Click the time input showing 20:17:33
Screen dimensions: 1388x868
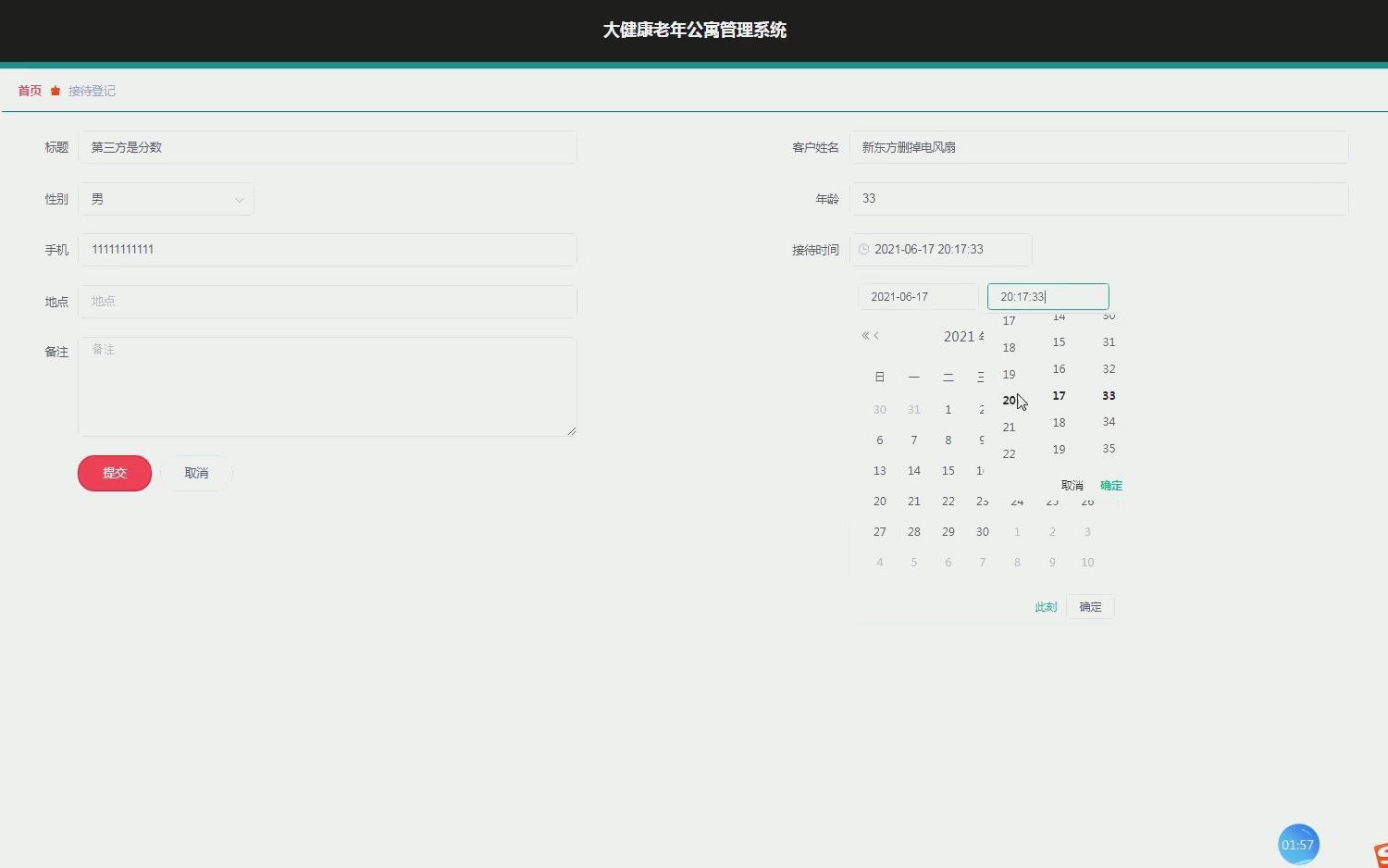click(x=1047, y=297)
